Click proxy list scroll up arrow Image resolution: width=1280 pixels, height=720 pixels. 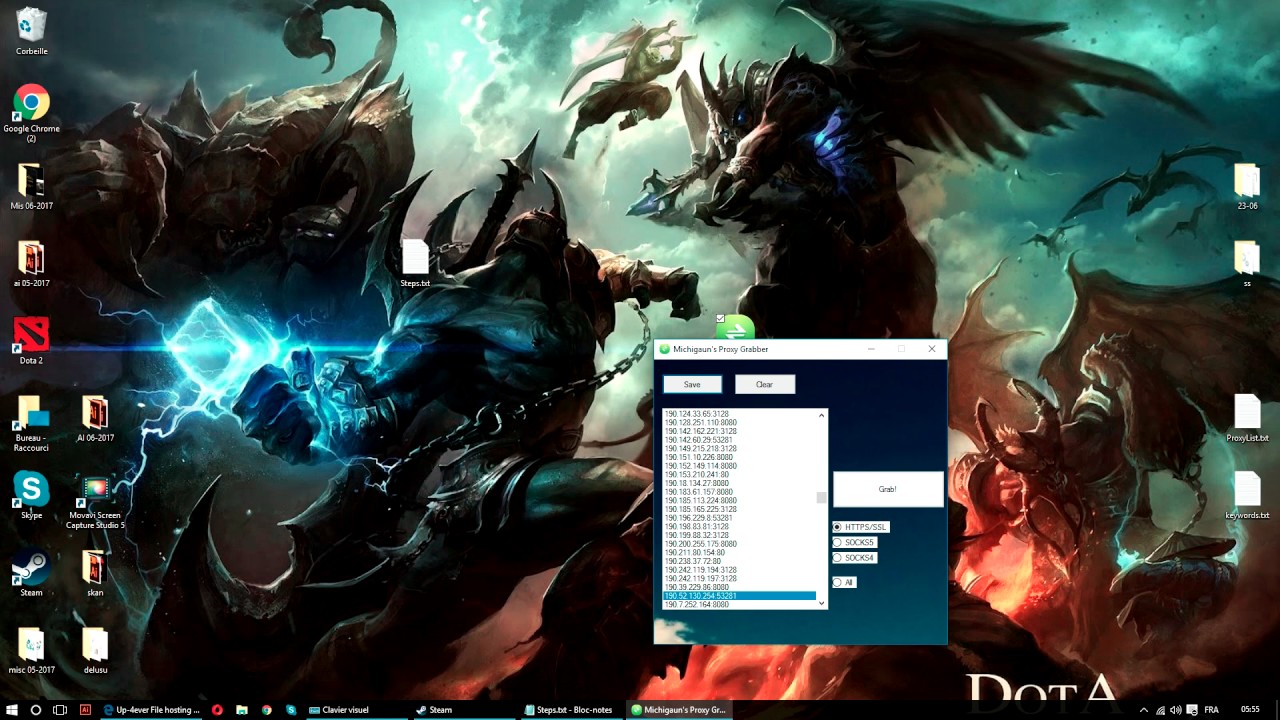pyautogui.click(x=822, y=414)
